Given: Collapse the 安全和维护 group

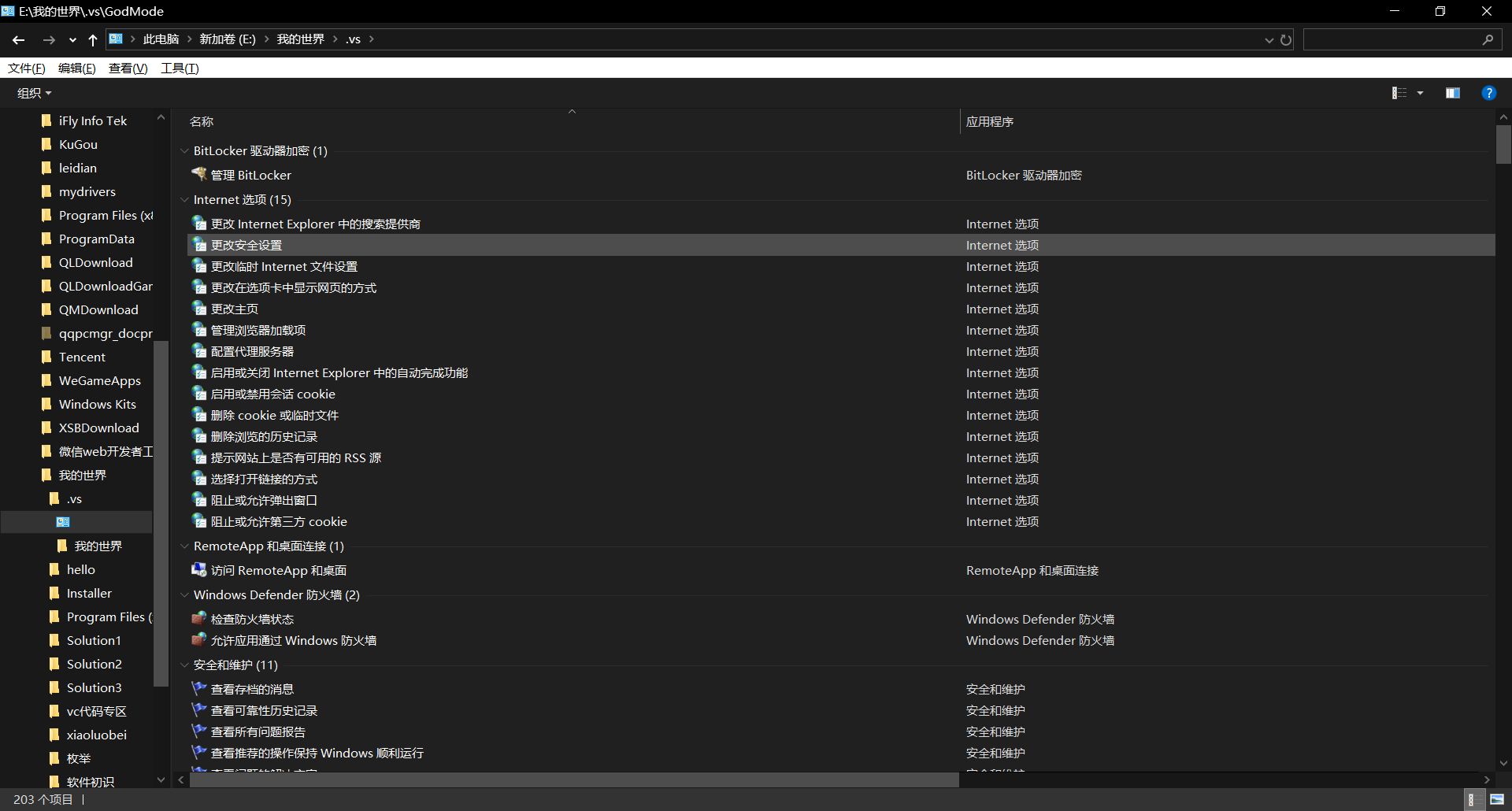Looking at the screenshot, I should tap(184, 665).
